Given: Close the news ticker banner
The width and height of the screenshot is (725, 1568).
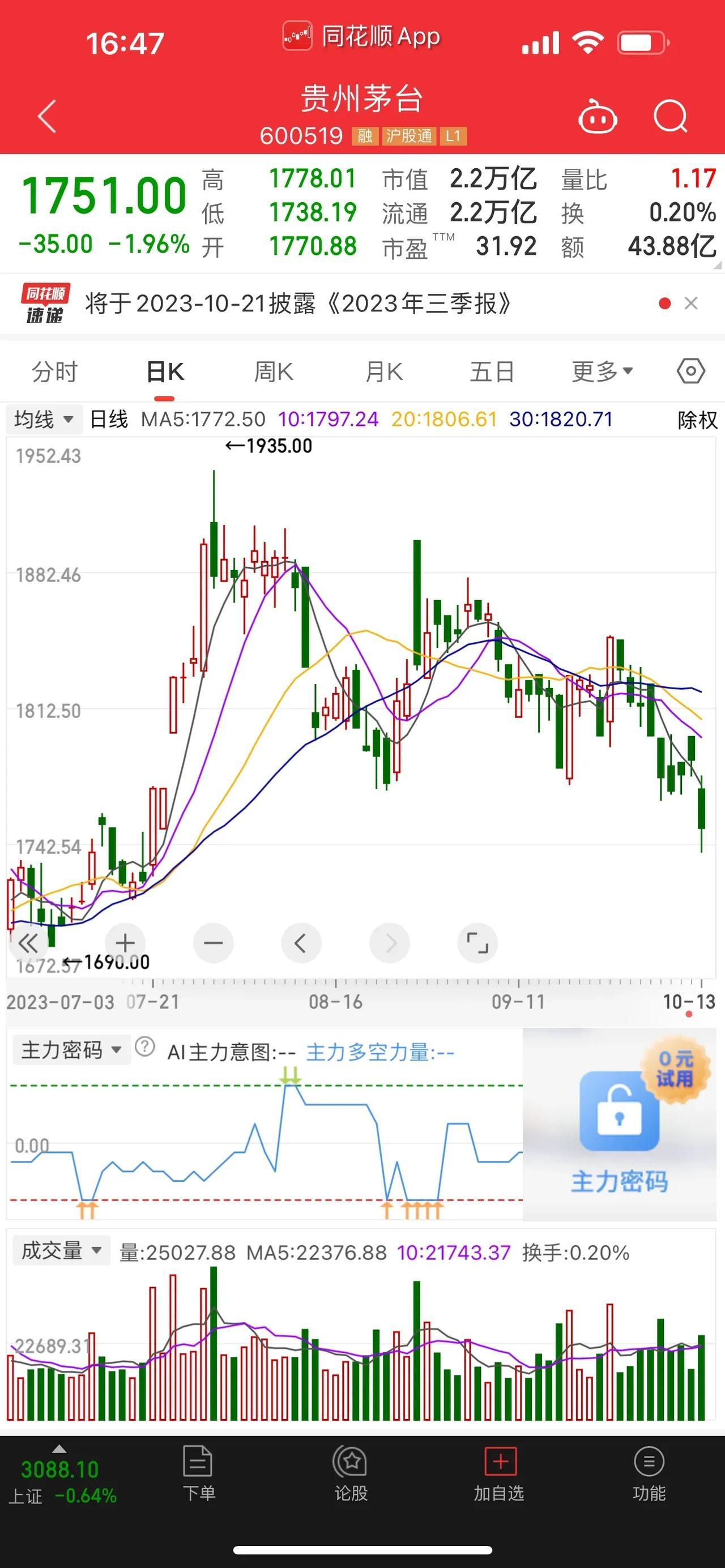Looking at the screenshot, I should pyautogui.click(x=691, y=303).
